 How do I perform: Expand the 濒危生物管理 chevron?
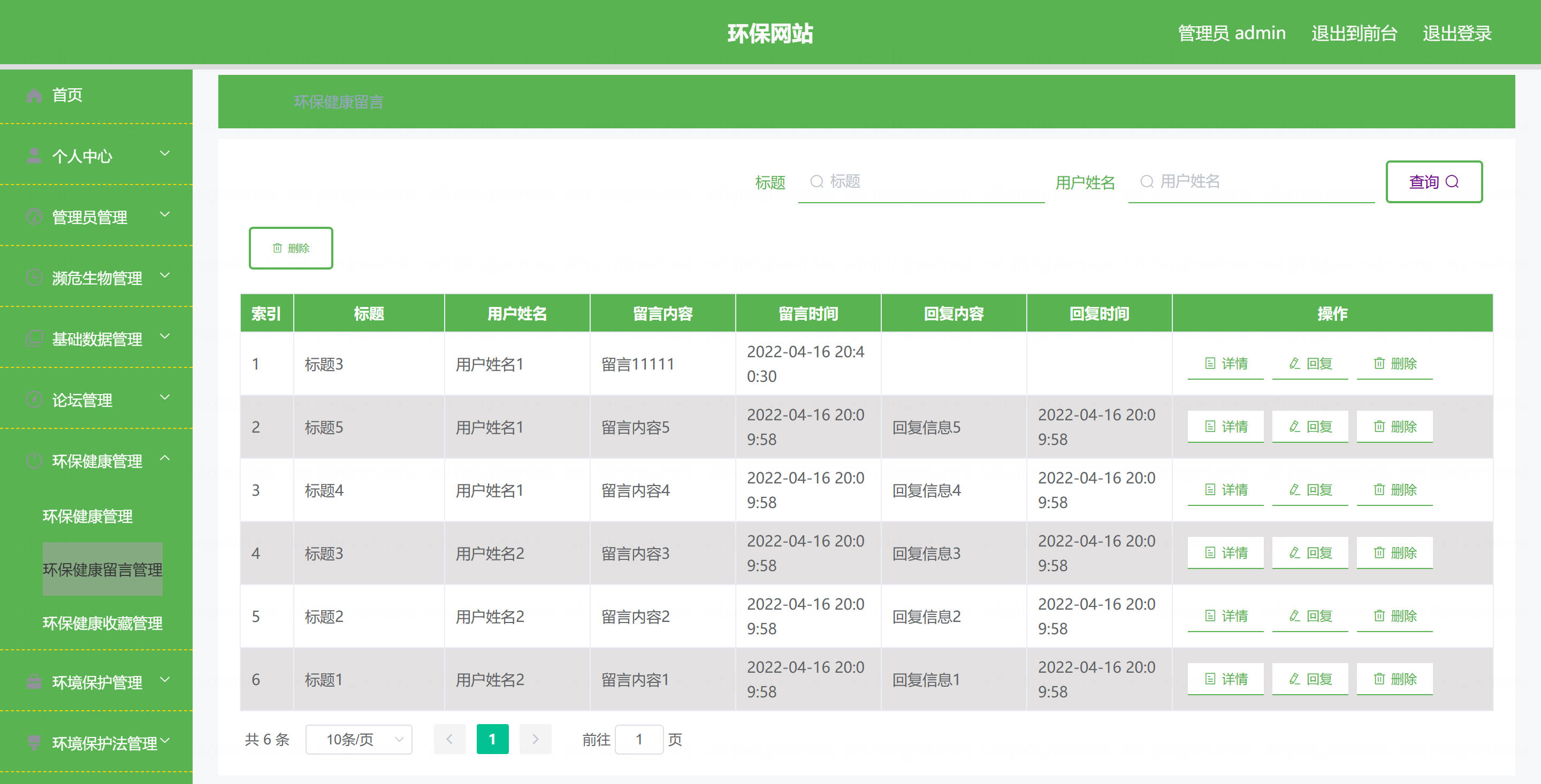[x=165, y=276]
